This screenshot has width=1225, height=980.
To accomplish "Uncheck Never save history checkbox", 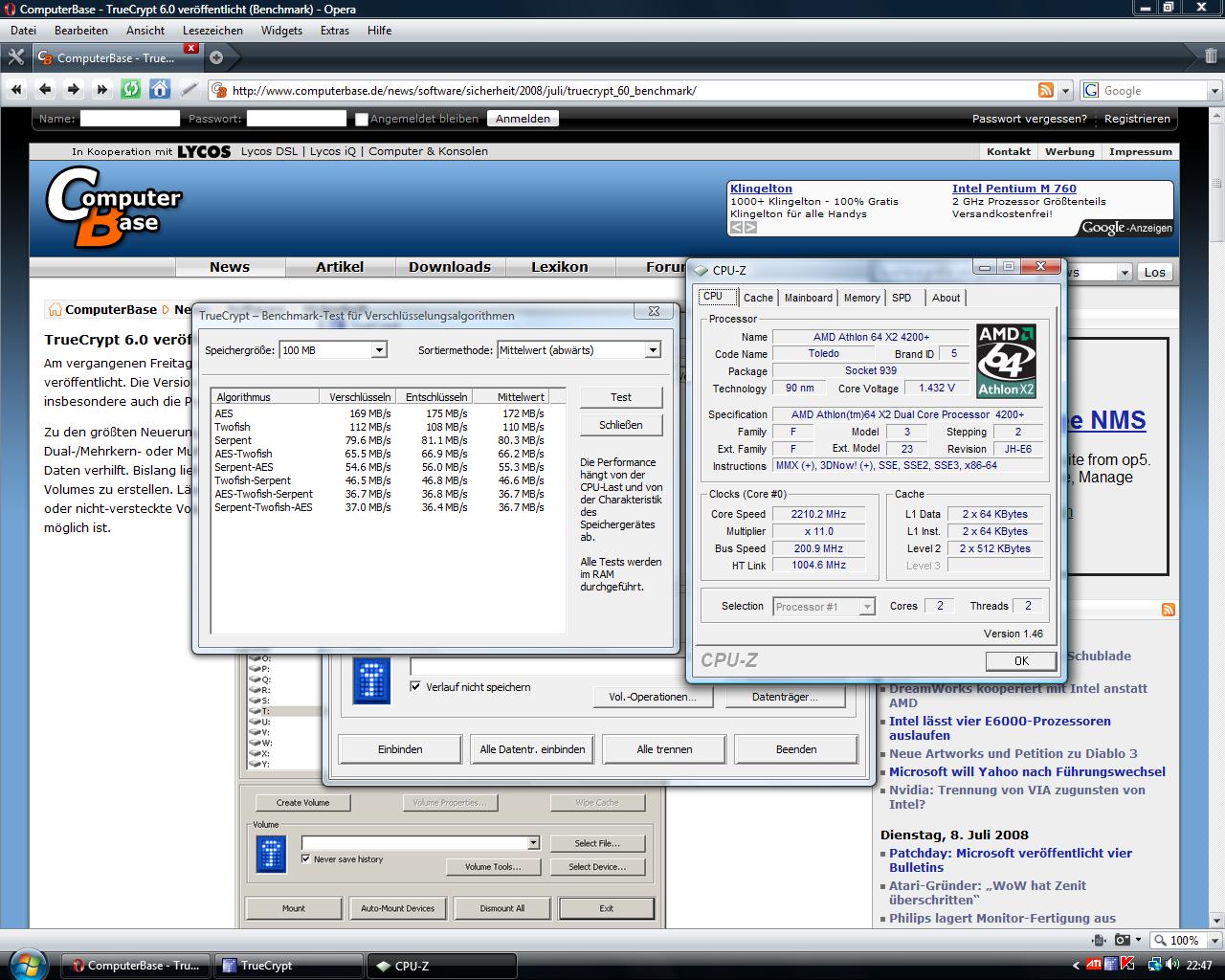I will [x=305, y=858].
